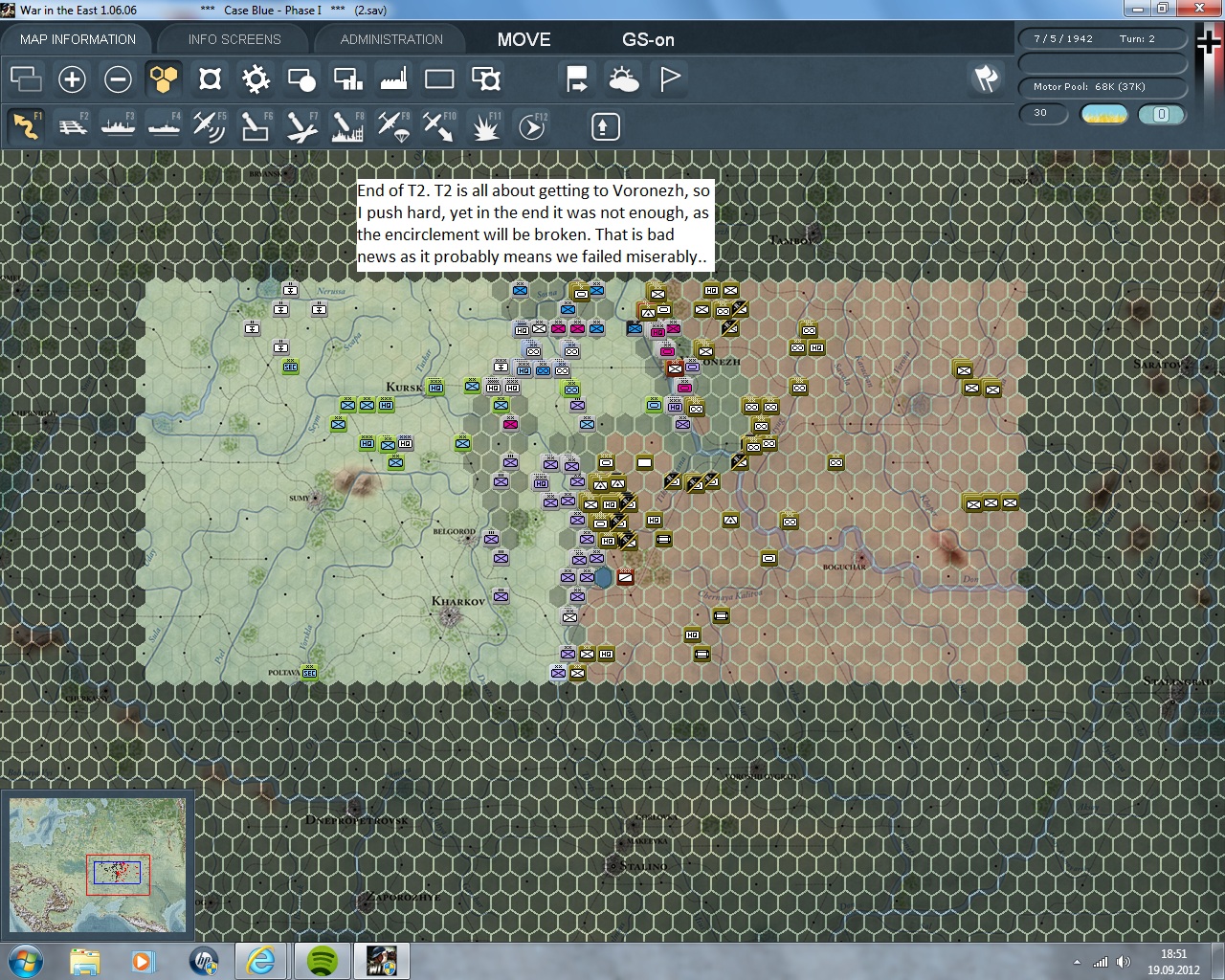
Task: Click the Kharkov city label on map
Action: pos(458,601)
